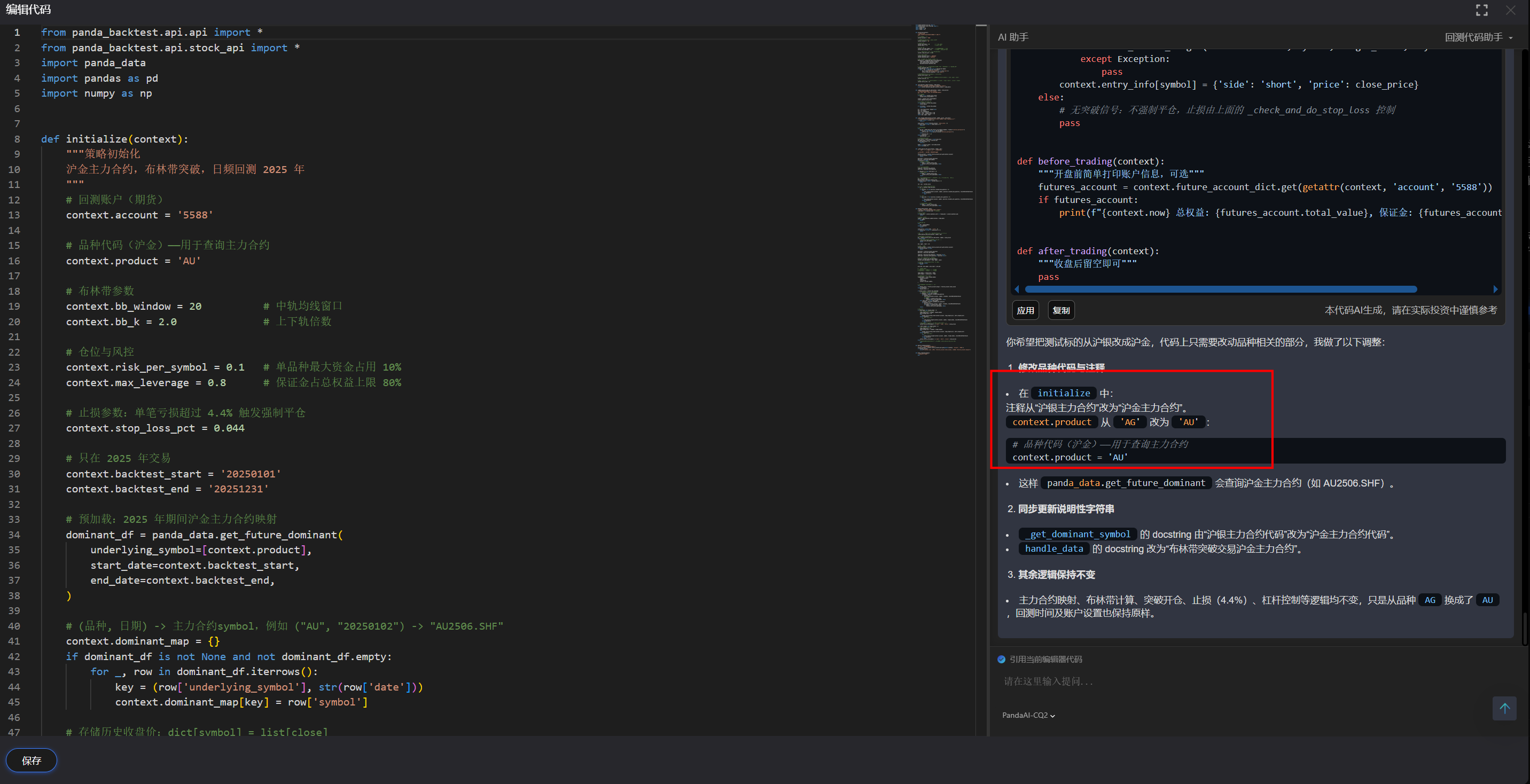Apply the AI-generated code with 应用
This screenshot has width=1530, height=784.
(x=1025, y=310)
